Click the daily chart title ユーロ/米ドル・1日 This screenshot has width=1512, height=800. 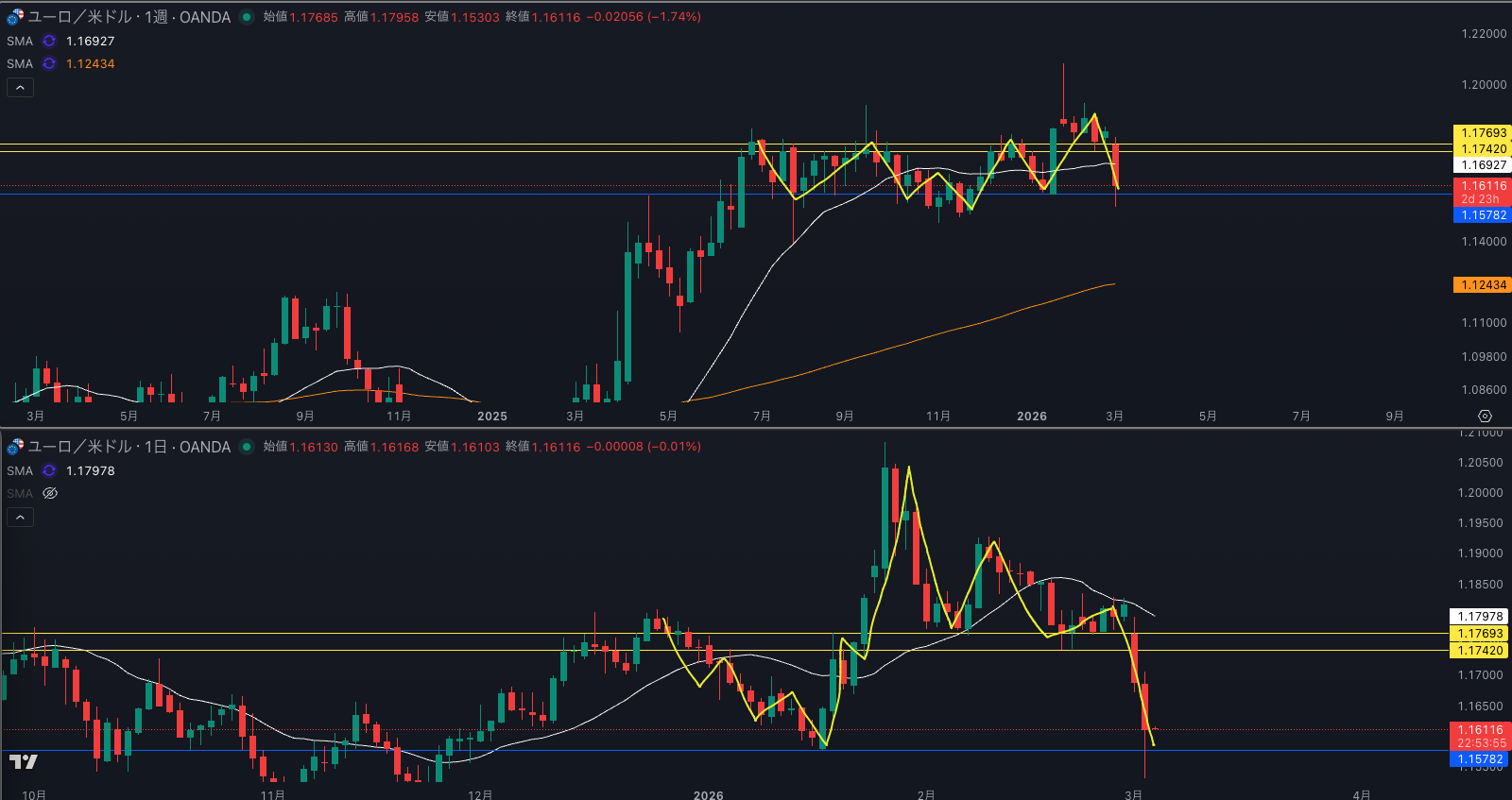pos(129,447)
